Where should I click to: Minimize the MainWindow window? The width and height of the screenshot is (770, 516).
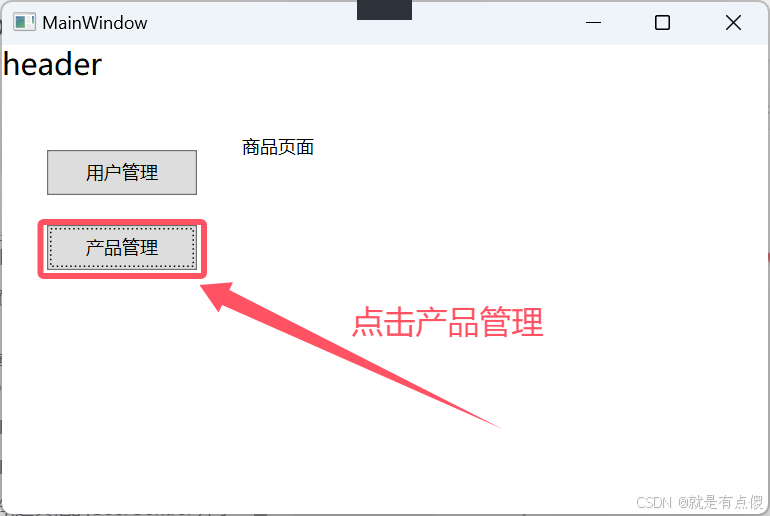(x=593, y=23)
